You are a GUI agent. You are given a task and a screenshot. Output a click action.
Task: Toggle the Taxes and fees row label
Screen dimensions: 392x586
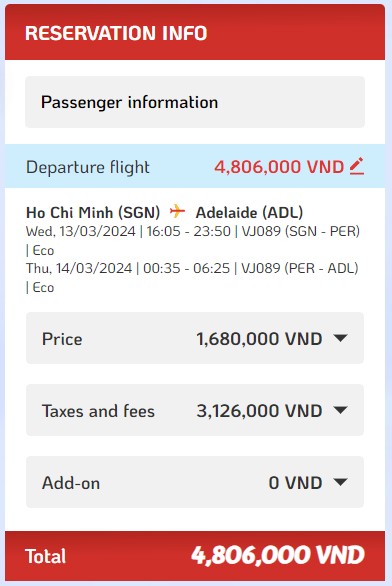[98, 411]
